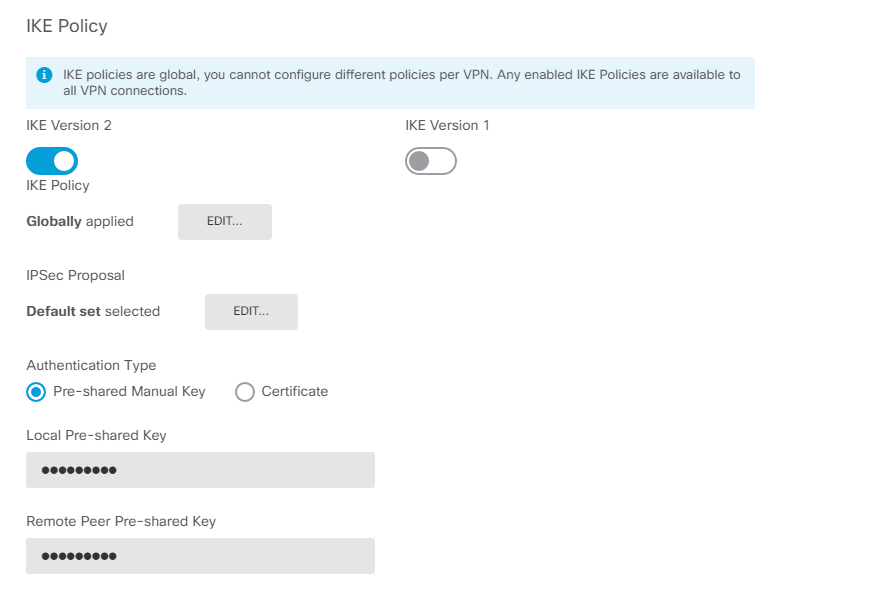Click the Globally applied text
The height and width of the screenshot is (598, 875).
pyautogui.click(x=80, y=221)
